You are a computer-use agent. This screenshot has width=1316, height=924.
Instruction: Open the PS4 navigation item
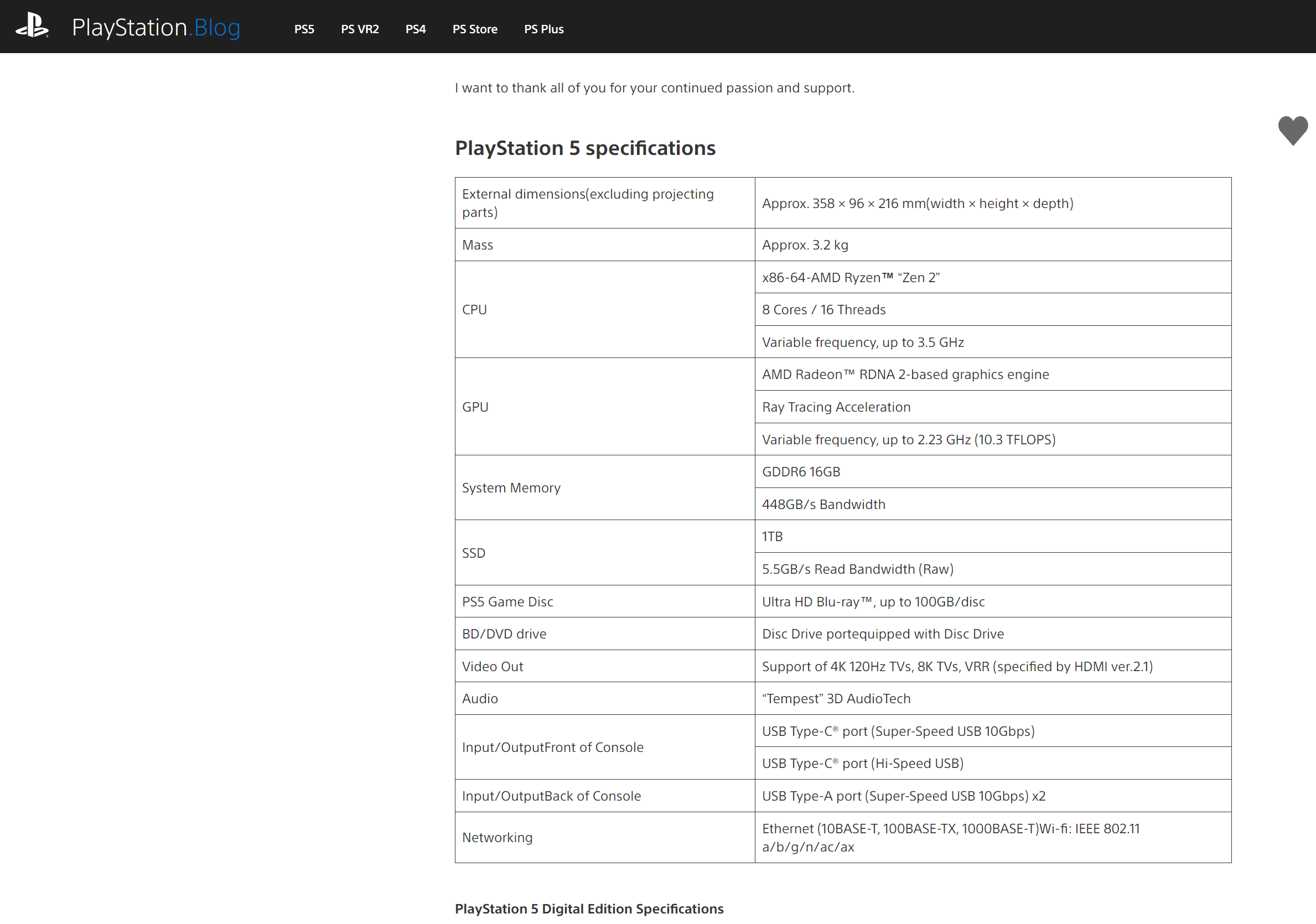416,29
